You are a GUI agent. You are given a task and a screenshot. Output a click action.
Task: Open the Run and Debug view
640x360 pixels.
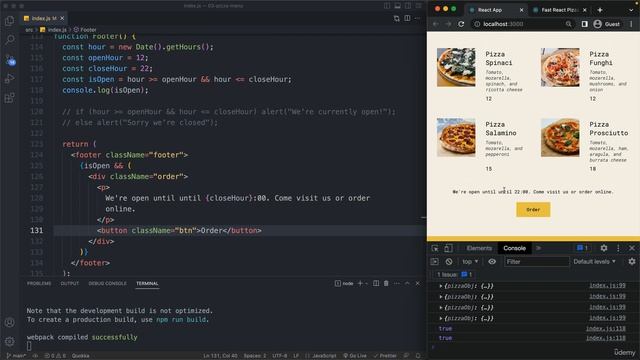tap(9, 79)
